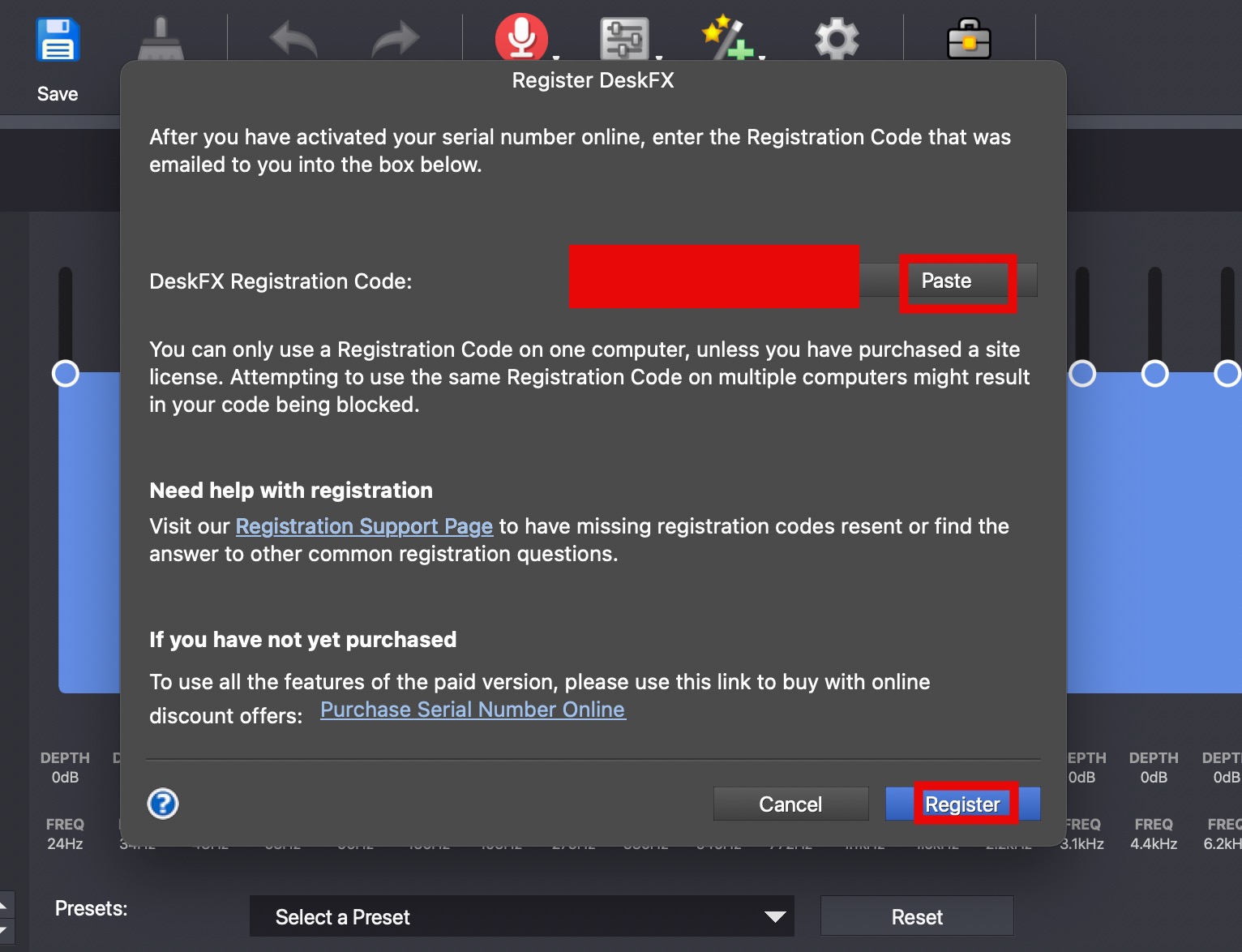This screenshot has width=1242, height=952.
Task: Open the Registration Support Page link
Action: click(x=364, y=526)
